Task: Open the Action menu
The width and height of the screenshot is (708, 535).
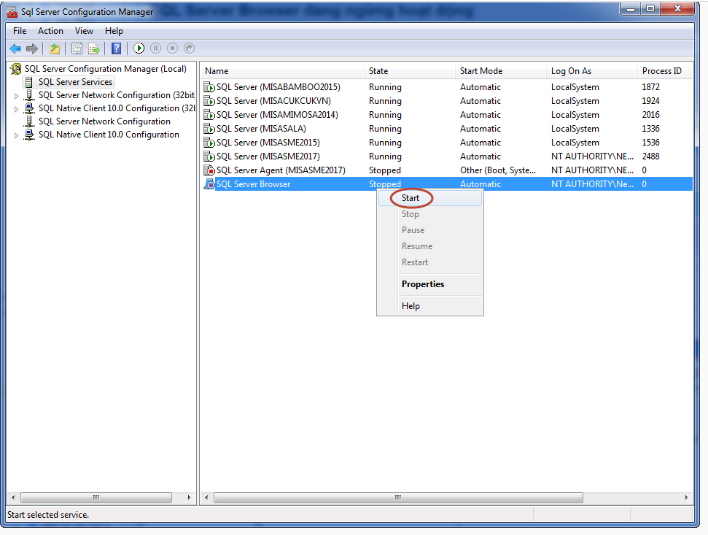Action: coord(51,31)
